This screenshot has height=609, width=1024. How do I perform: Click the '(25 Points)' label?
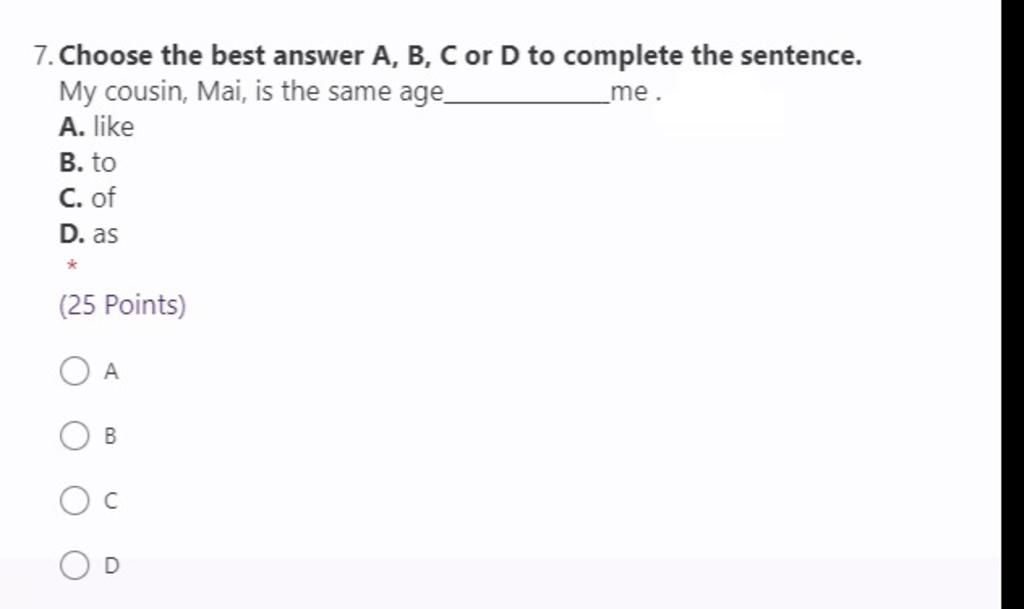tap(123, 305)
